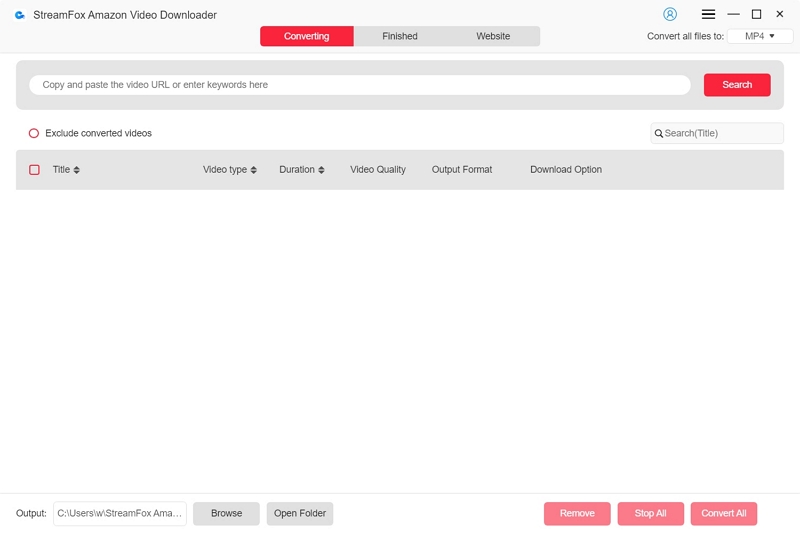Viewport: 800px width, 533px height.
Task: Click the Convert all files to label
Action: coord(685,36)
